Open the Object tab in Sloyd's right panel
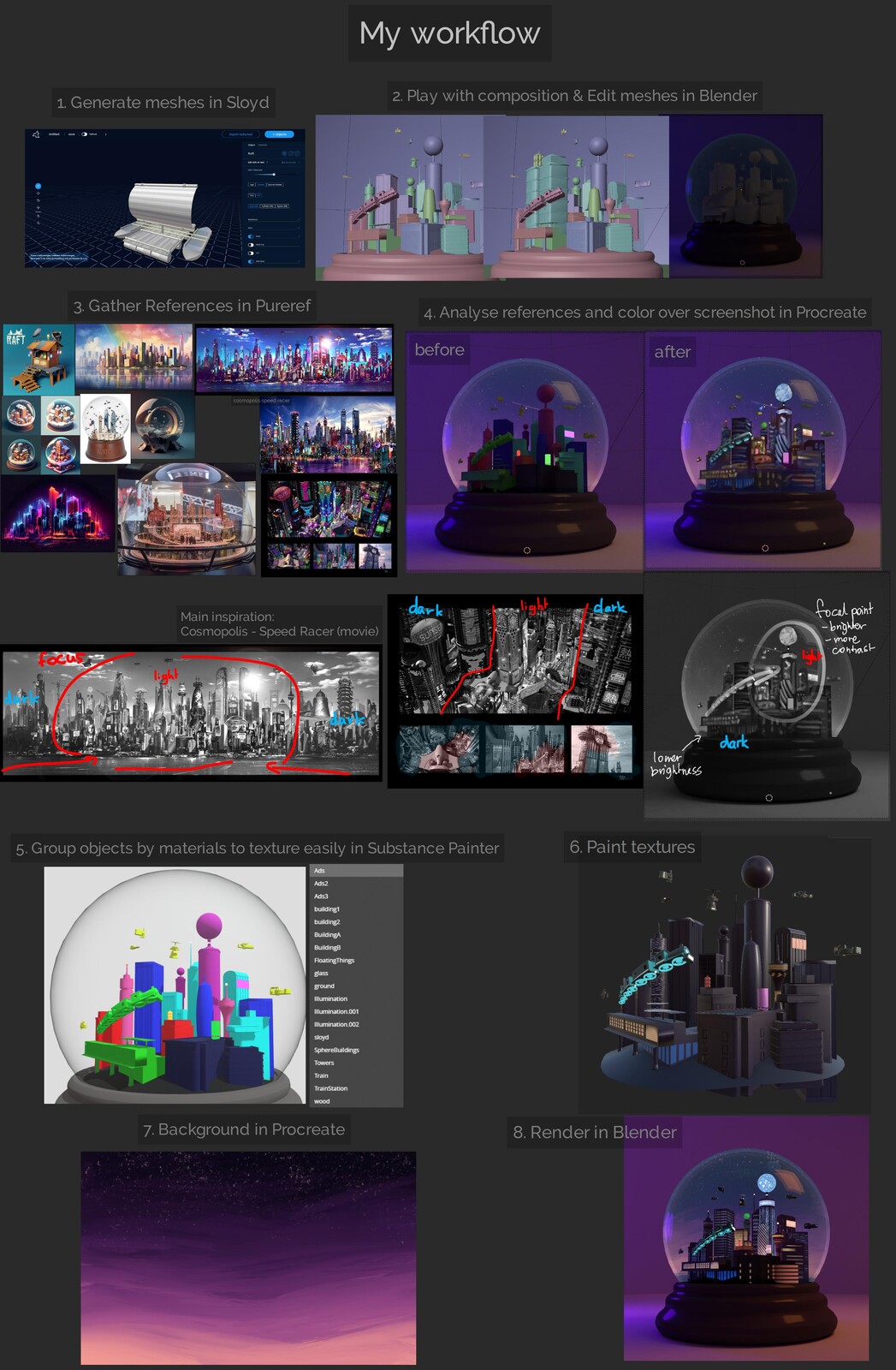The image size is (896, 1370). pos(252,145)
